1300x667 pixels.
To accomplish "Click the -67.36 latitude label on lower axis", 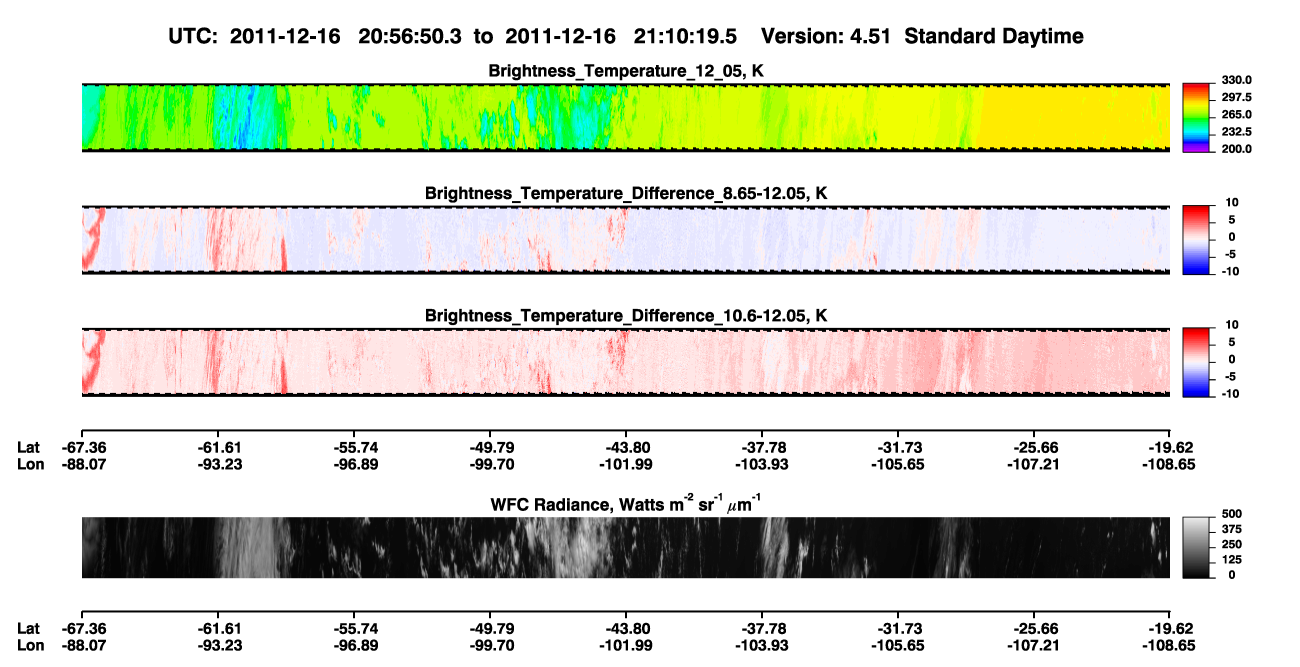I will tap(81, 628).
